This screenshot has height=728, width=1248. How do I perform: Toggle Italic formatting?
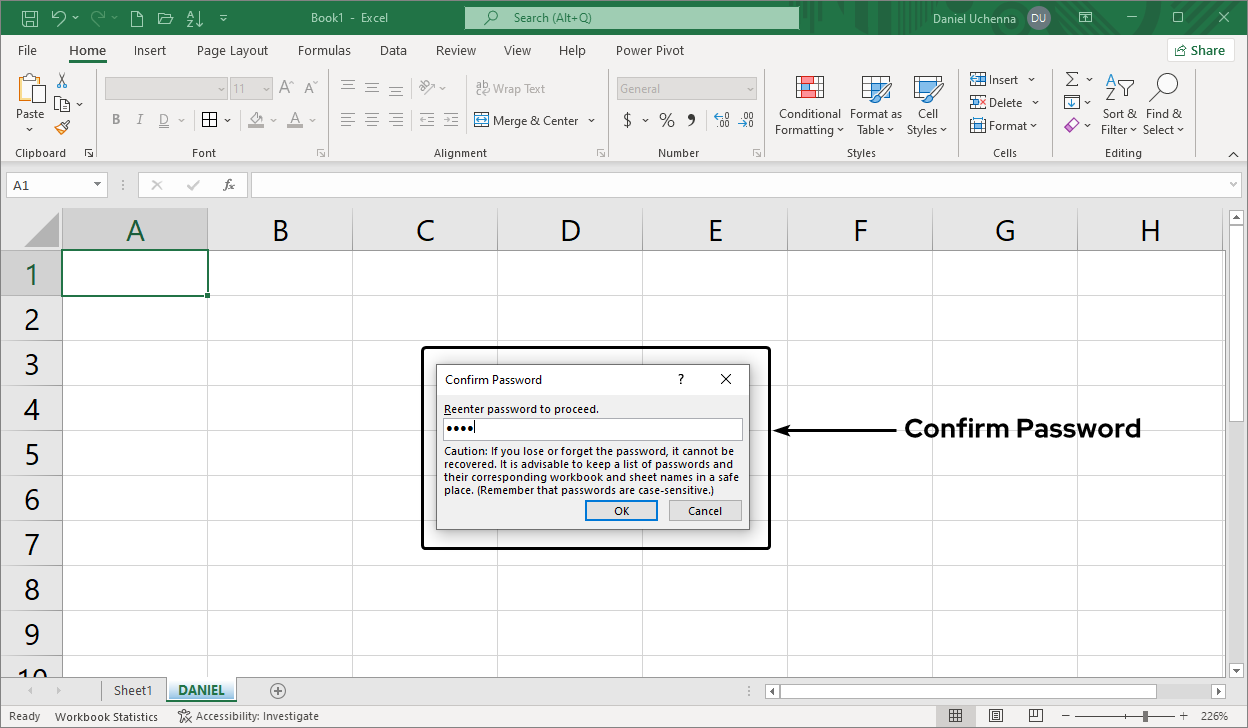click(x=140, y=119)
